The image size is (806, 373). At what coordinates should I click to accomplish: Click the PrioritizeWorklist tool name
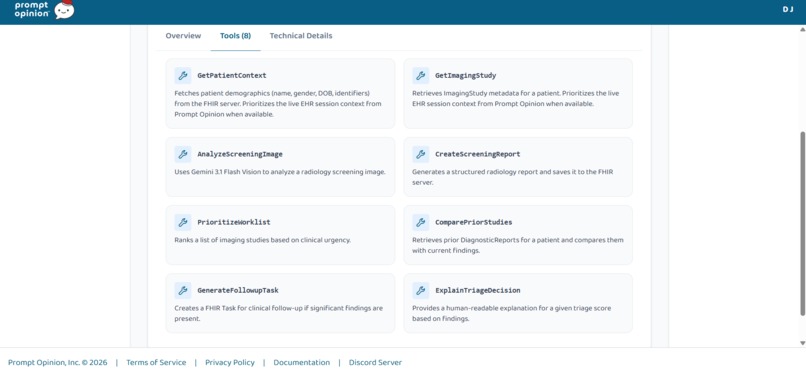coord(234,222)
